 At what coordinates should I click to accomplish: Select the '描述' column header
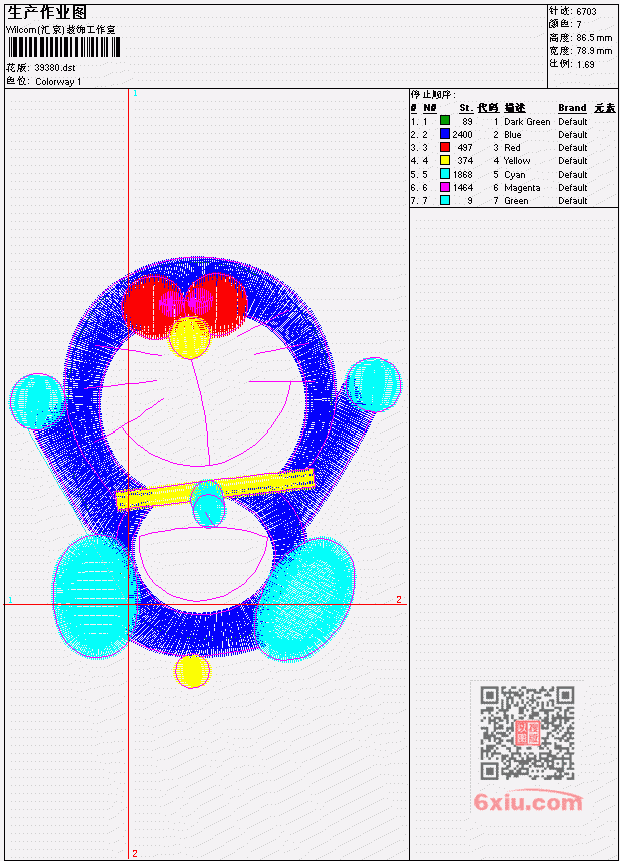click(x=515, y=108)
